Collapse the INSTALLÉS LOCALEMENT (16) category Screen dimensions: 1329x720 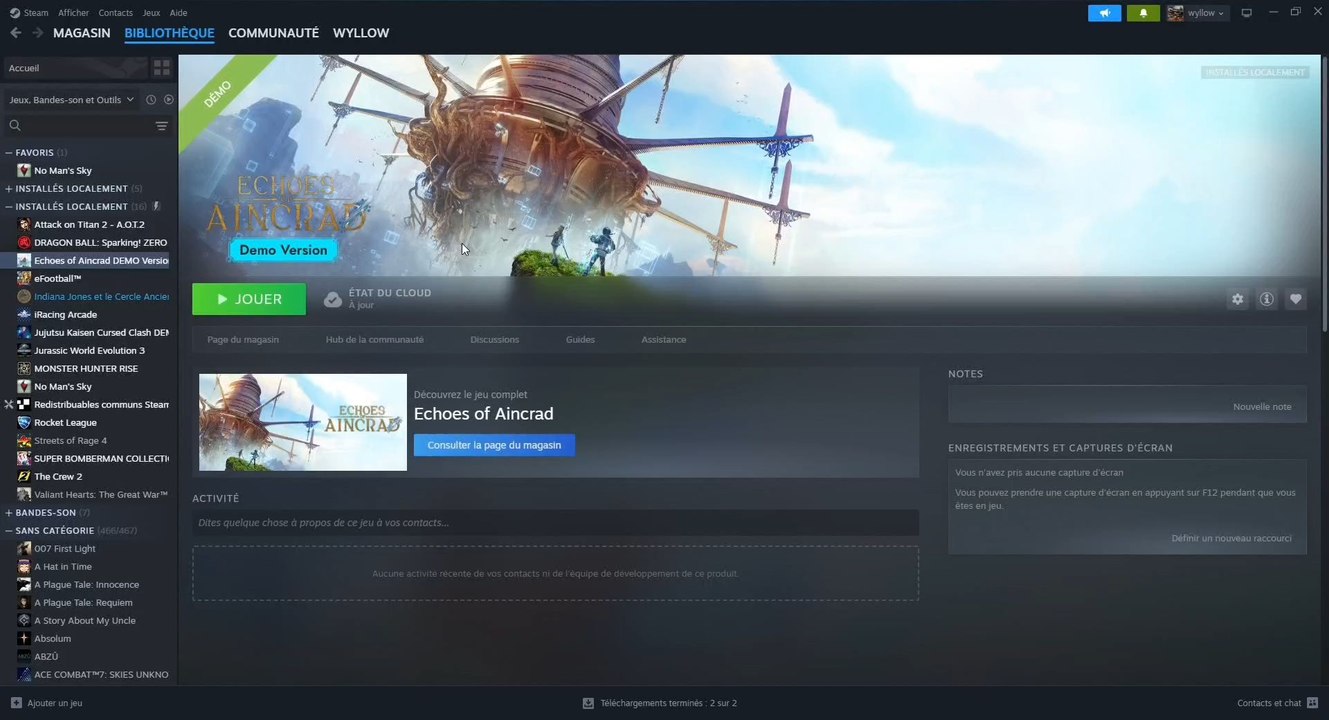pos(9,207)
